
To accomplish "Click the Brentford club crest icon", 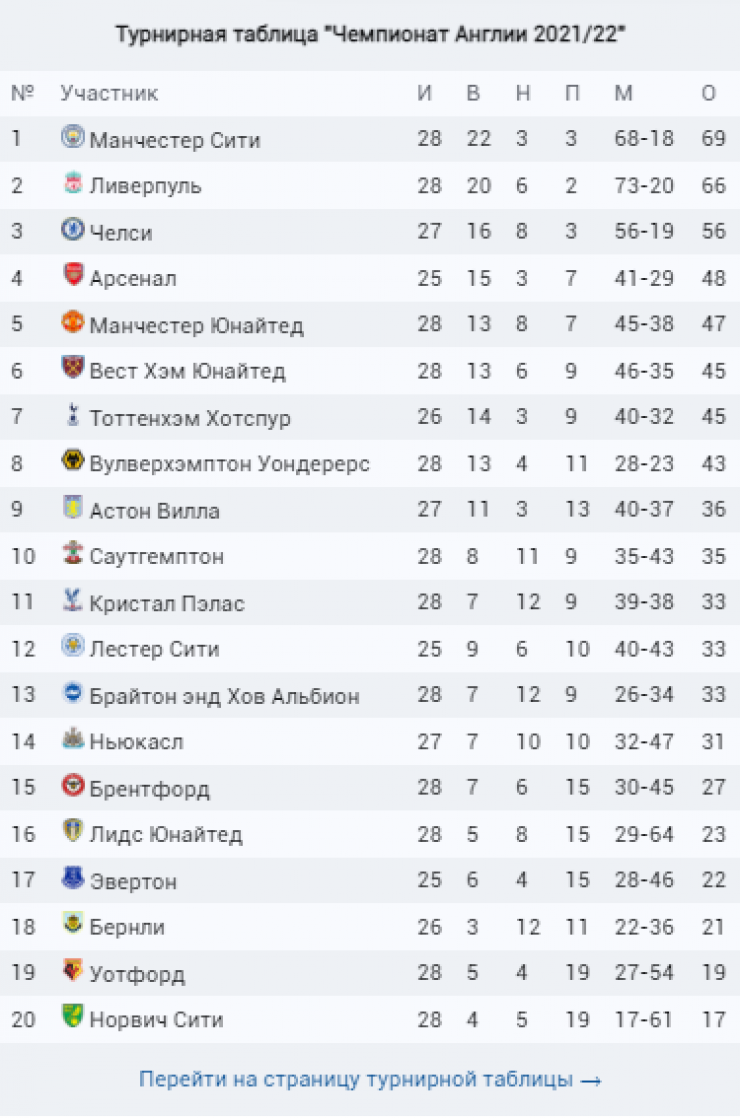I will pos(73,786).
